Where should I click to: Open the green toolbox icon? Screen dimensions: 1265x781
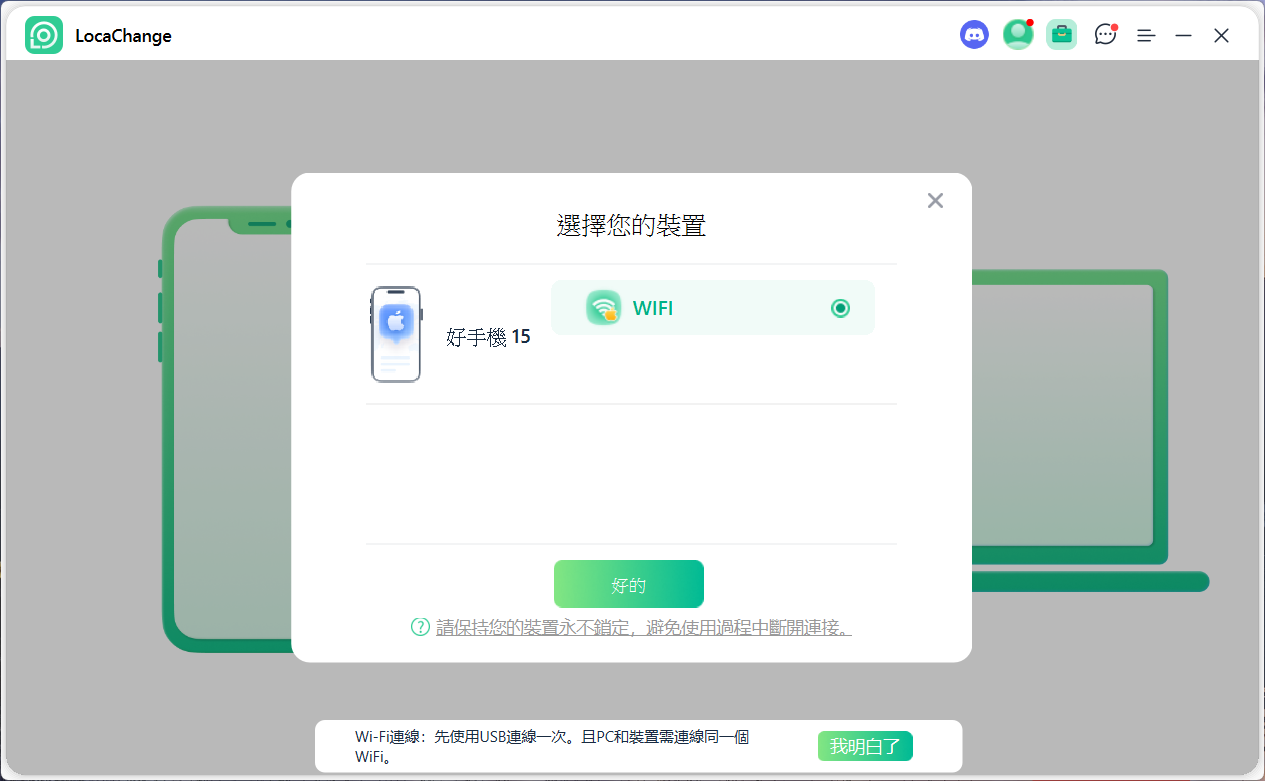[x=1061, y=35]
